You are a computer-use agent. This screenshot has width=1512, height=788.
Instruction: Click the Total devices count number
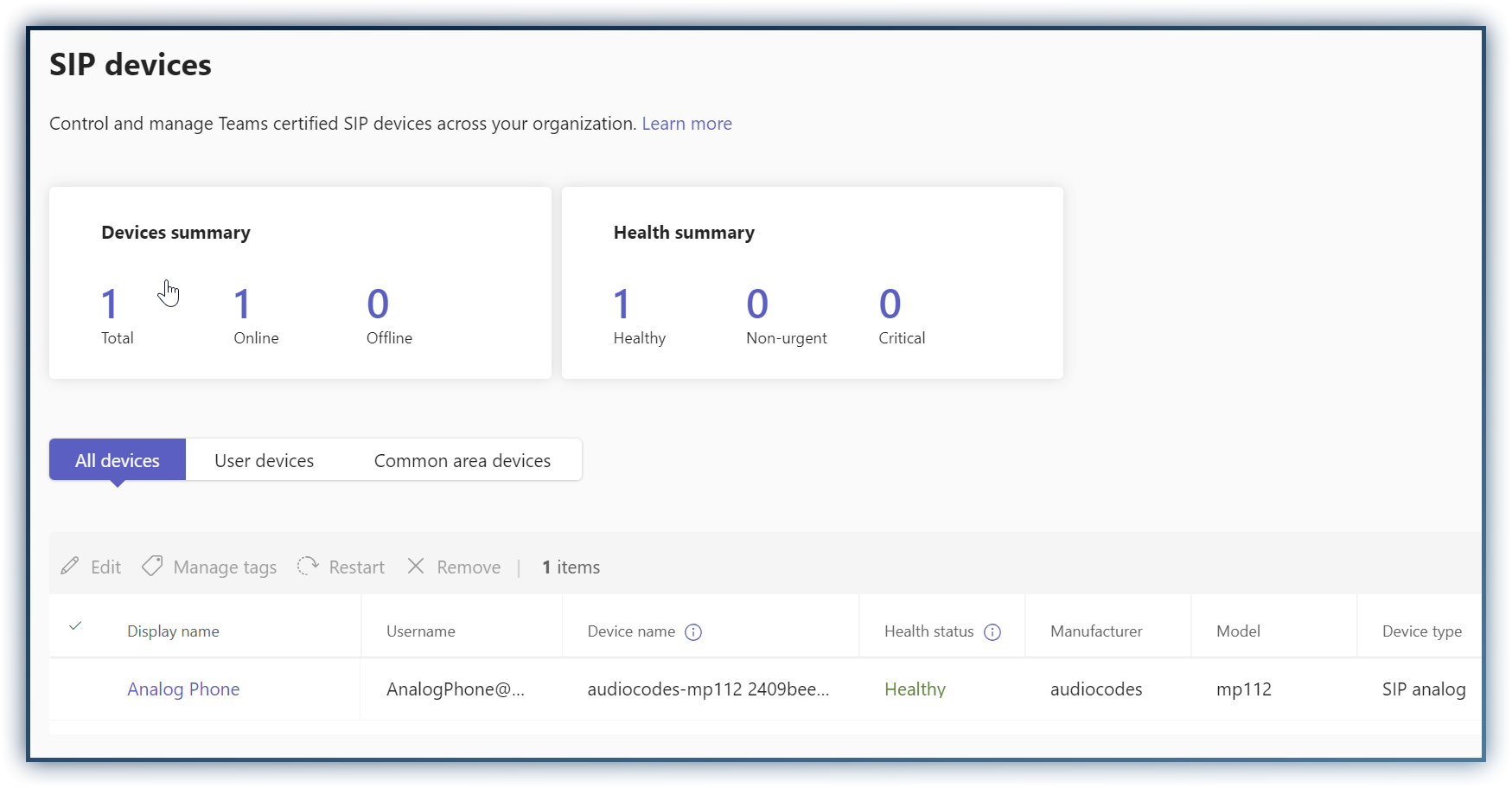[x=109, y=304]
